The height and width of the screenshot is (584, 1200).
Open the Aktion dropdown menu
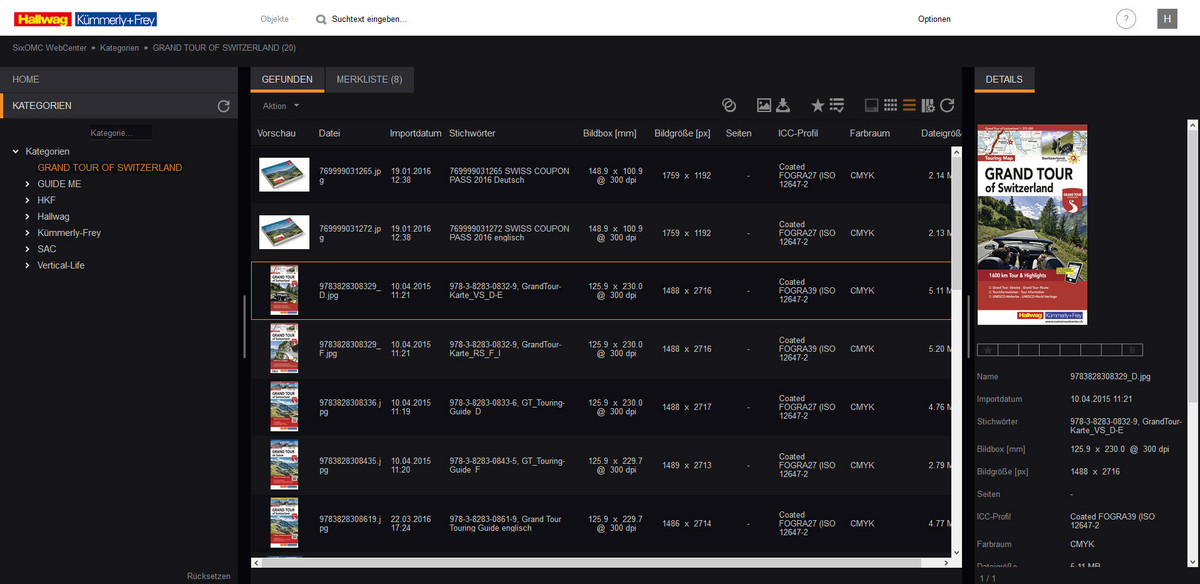(280, 106)
